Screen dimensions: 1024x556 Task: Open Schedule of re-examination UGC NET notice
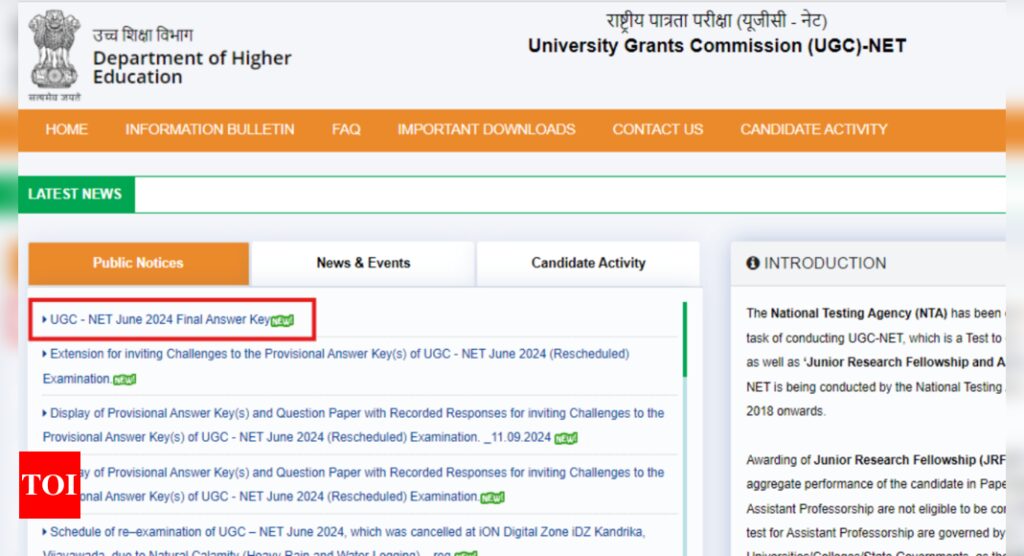344,542
